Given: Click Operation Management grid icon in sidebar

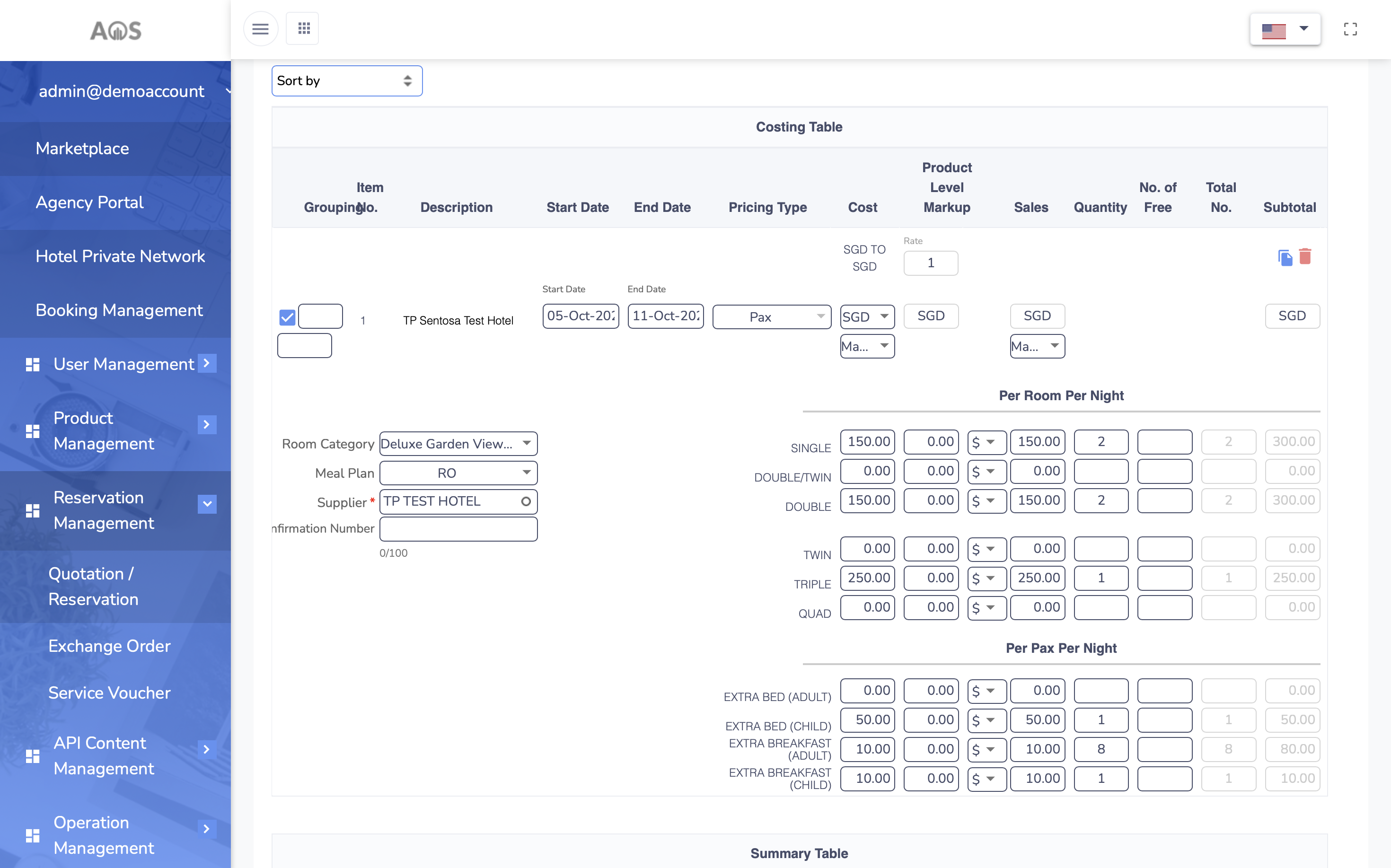Looking at the screenshot, I should tap(33, 835).
